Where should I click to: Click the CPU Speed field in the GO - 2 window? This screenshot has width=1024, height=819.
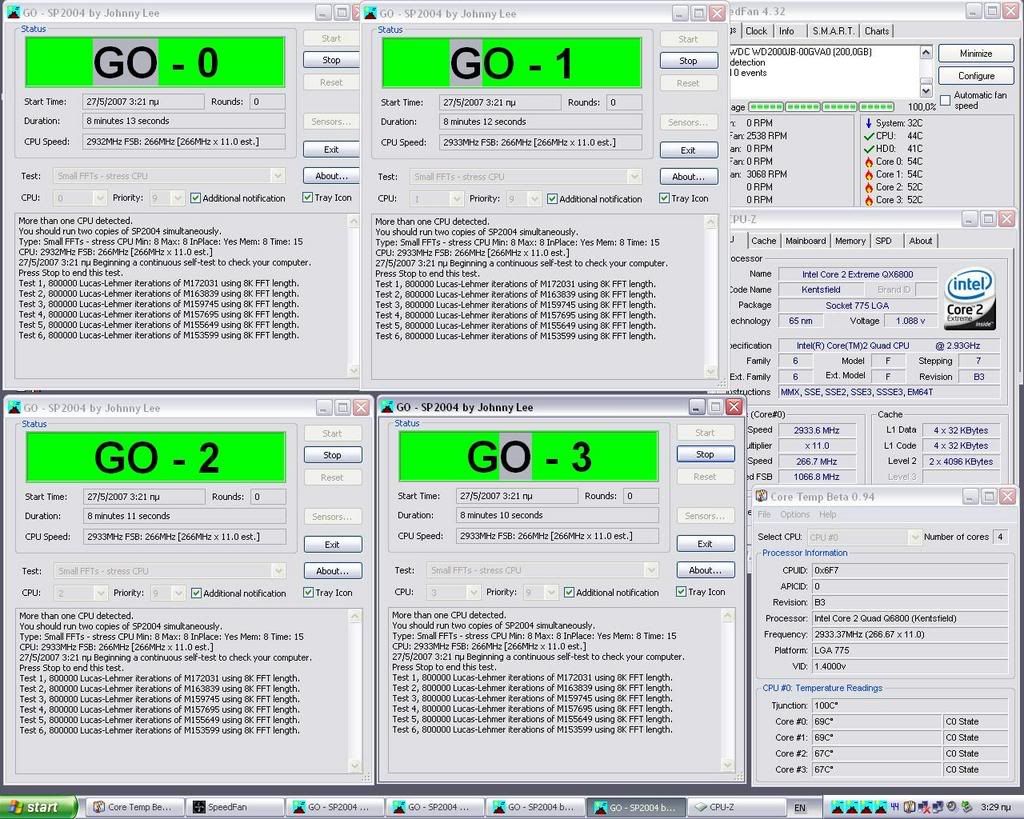click(184, 537)
